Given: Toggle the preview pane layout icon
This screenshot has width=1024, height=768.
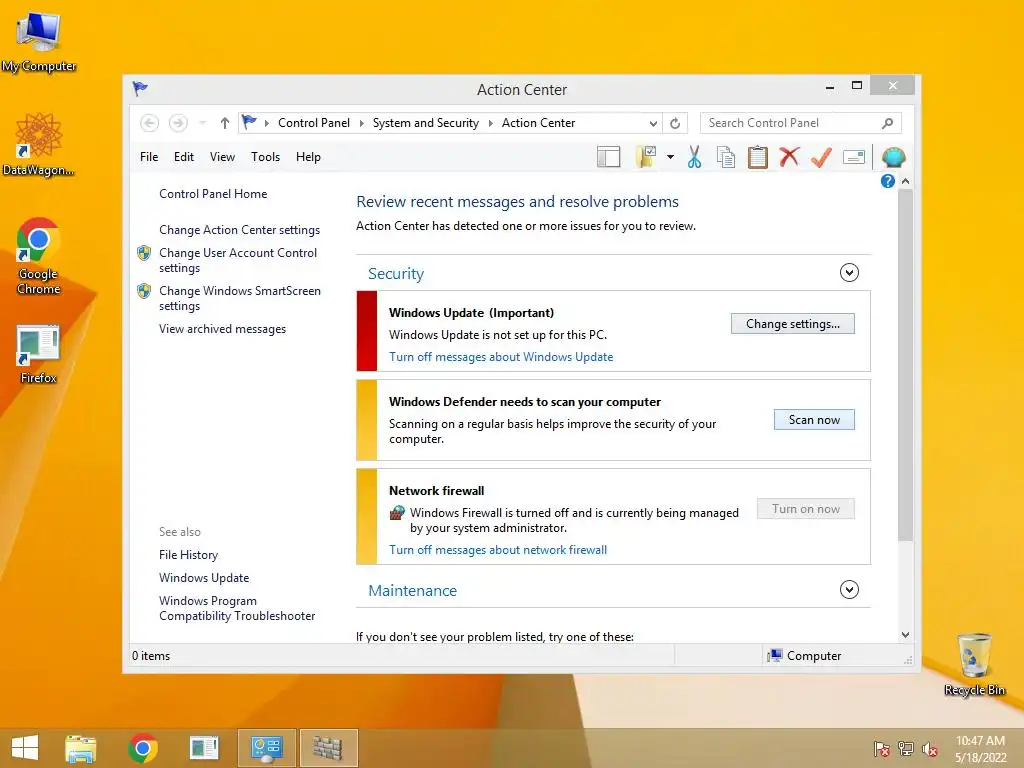Looking at the screenshot, I should point(608,157).
